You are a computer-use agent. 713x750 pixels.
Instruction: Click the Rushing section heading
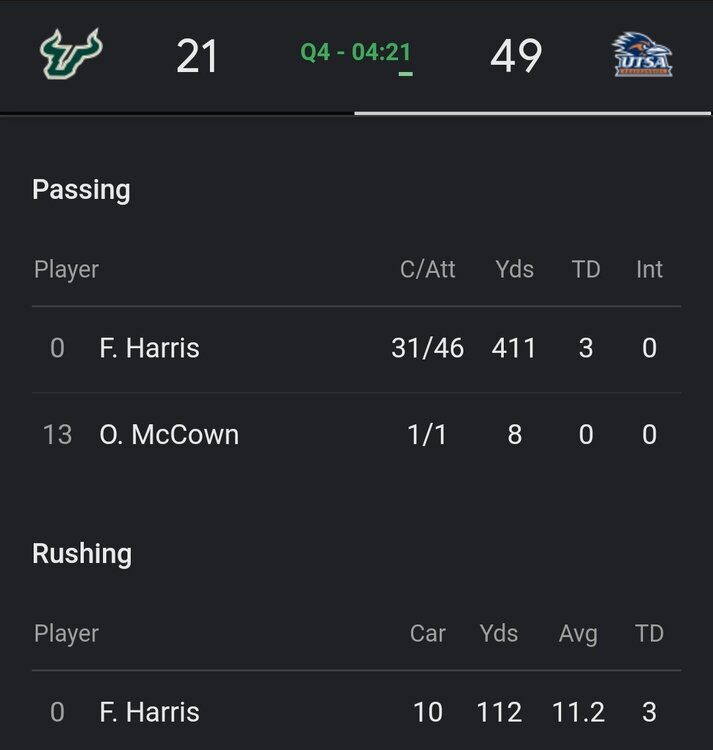click(x=82, y=554)
